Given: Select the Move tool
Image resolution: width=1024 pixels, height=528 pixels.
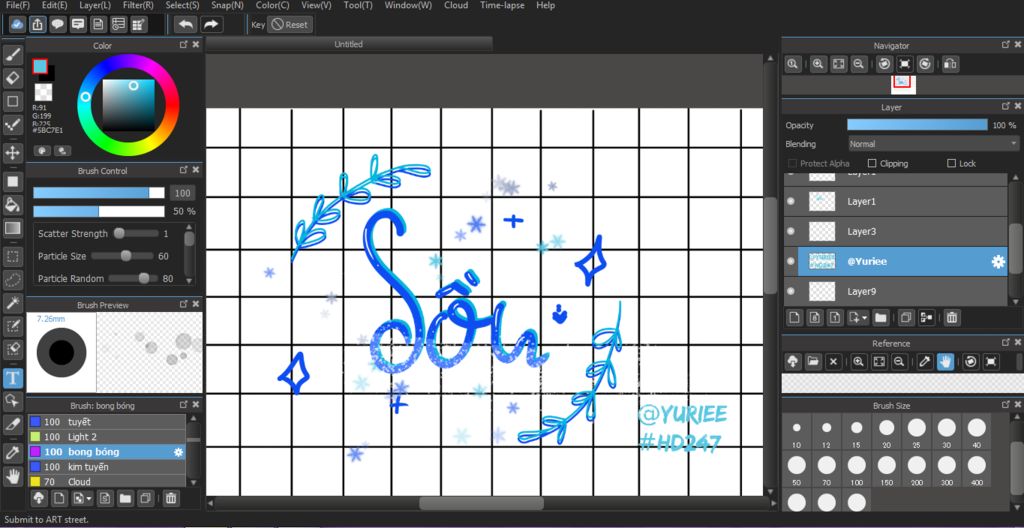Looking at the screenshot, I should point(12,153).
